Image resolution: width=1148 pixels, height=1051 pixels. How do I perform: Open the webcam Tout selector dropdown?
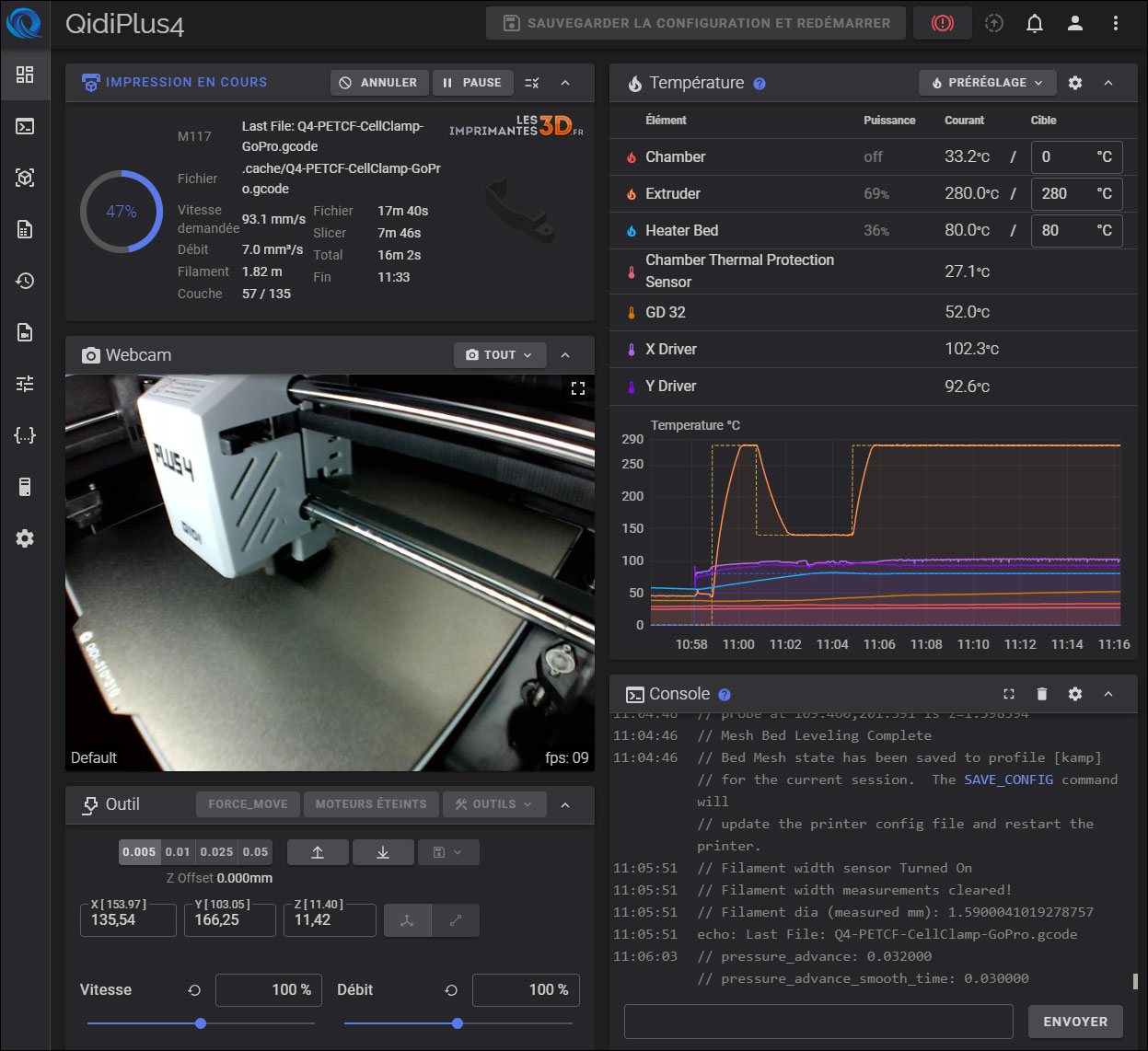(499, 355)
